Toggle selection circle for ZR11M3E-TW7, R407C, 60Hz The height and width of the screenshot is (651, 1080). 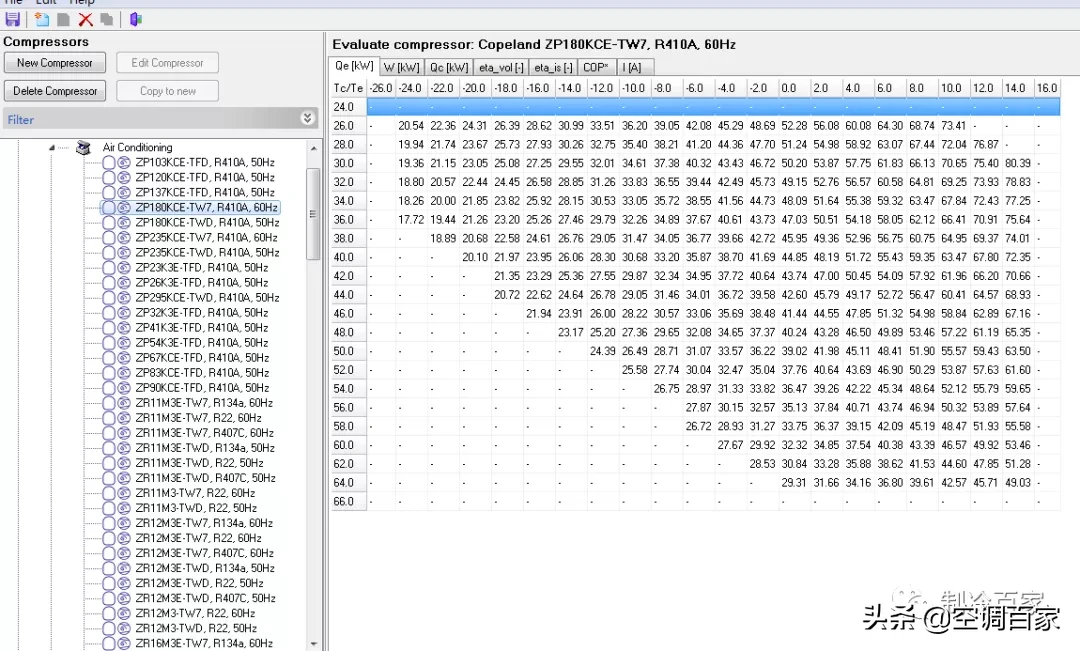(108, 433)
